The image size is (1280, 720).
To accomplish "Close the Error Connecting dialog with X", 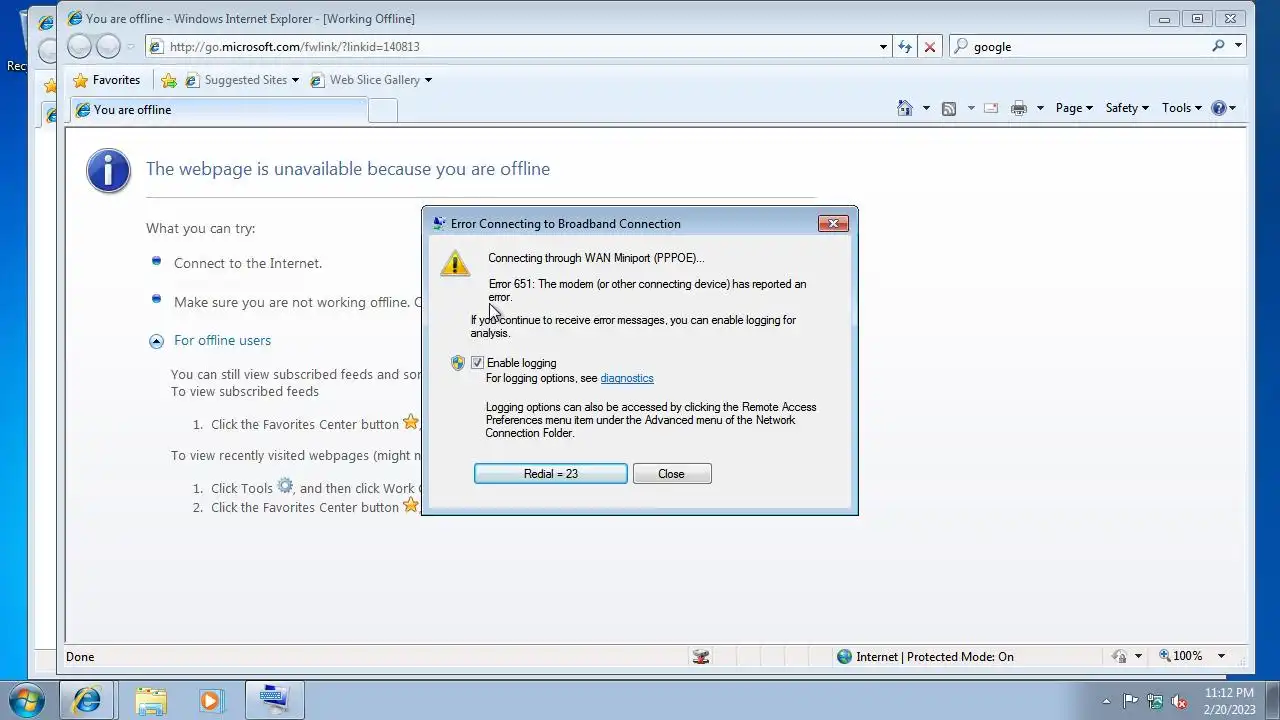I will point(833,223).
